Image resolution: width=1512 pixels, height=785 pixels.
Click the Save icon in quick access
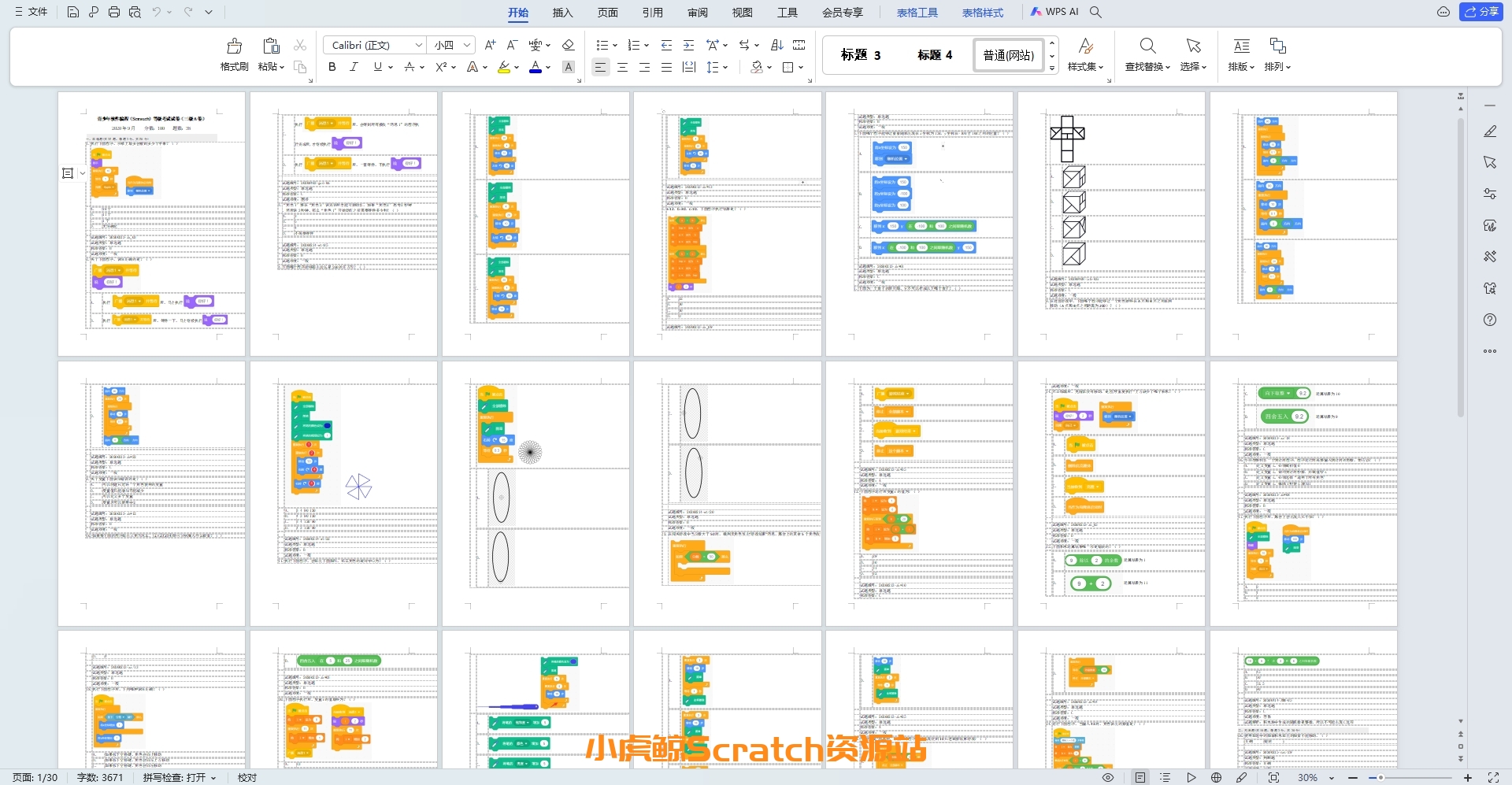(73, 12)
